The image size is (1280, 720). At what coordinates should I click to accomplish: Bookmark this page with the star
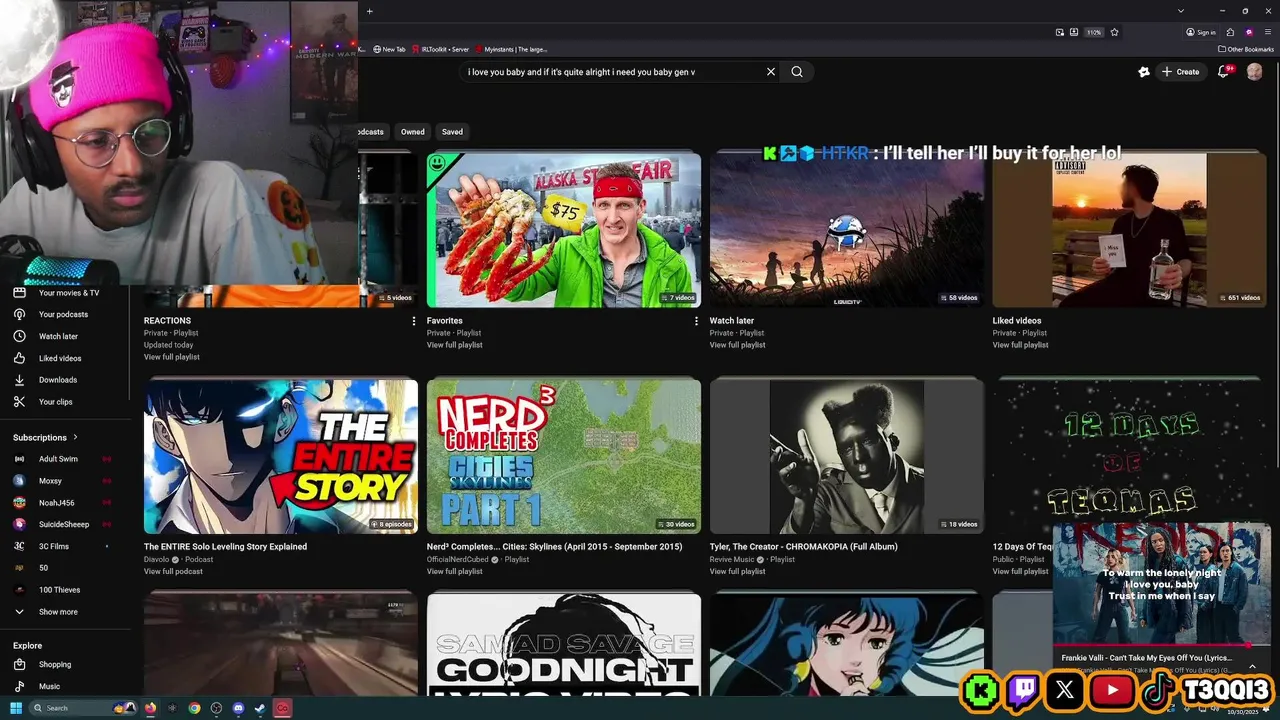tap(1114, 32)
